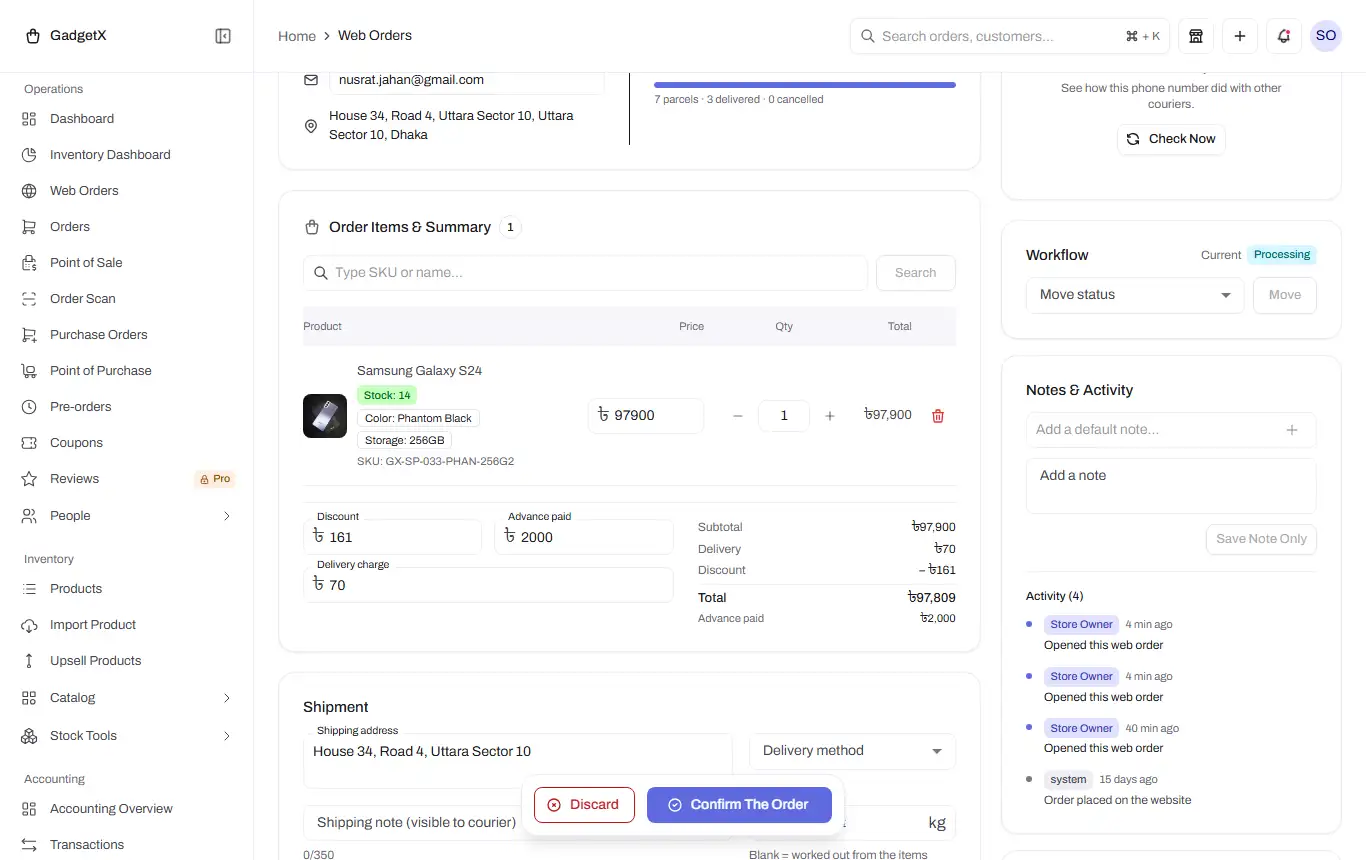Open the Delivery method dropdown

point(852,751)
